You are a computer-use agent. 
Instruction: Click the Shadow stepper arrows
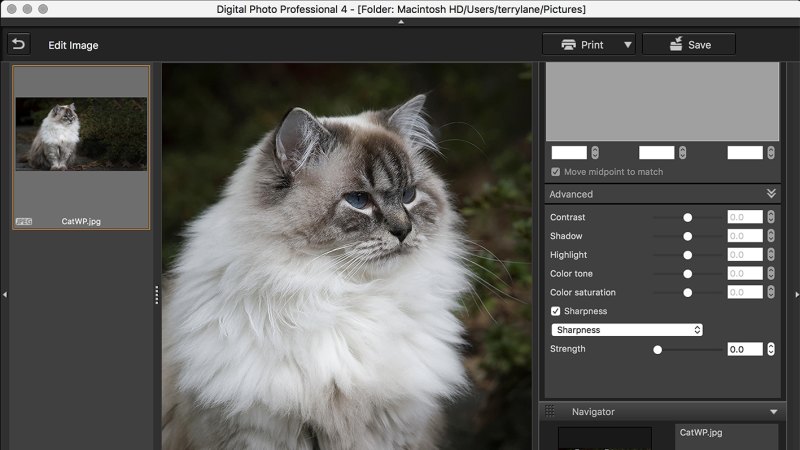[x=771, y=236]
